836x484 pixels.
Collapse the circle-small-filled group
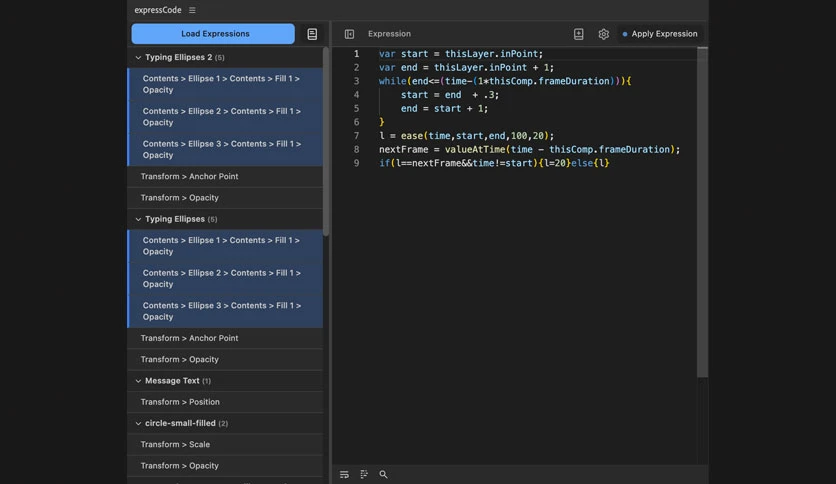click(x=138, y=423)
